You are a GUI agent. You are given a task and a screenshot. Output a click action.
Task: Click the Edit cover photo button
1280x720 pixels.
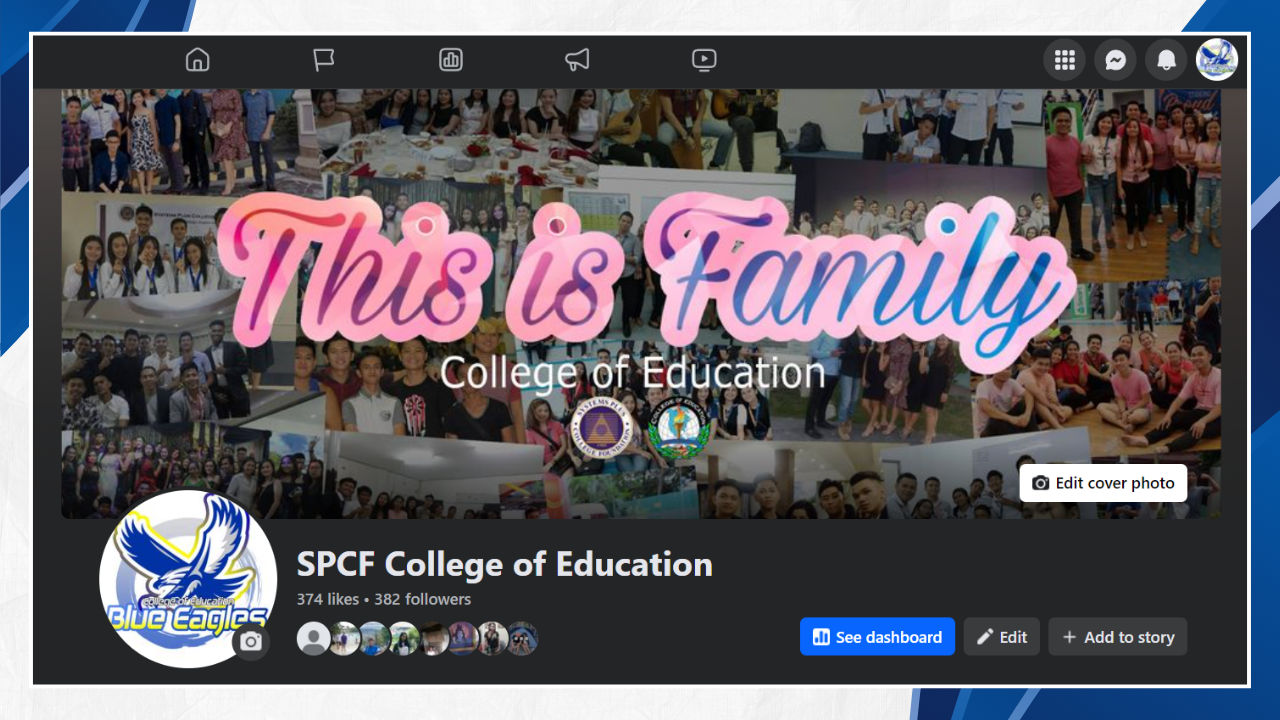click(1103, 483)
